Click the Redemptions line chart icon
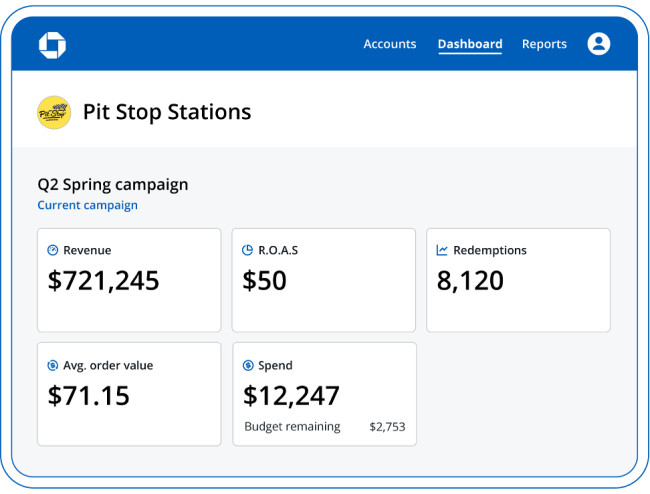The width and height of the screenshot is (650, 494). (x=442, y=250)
